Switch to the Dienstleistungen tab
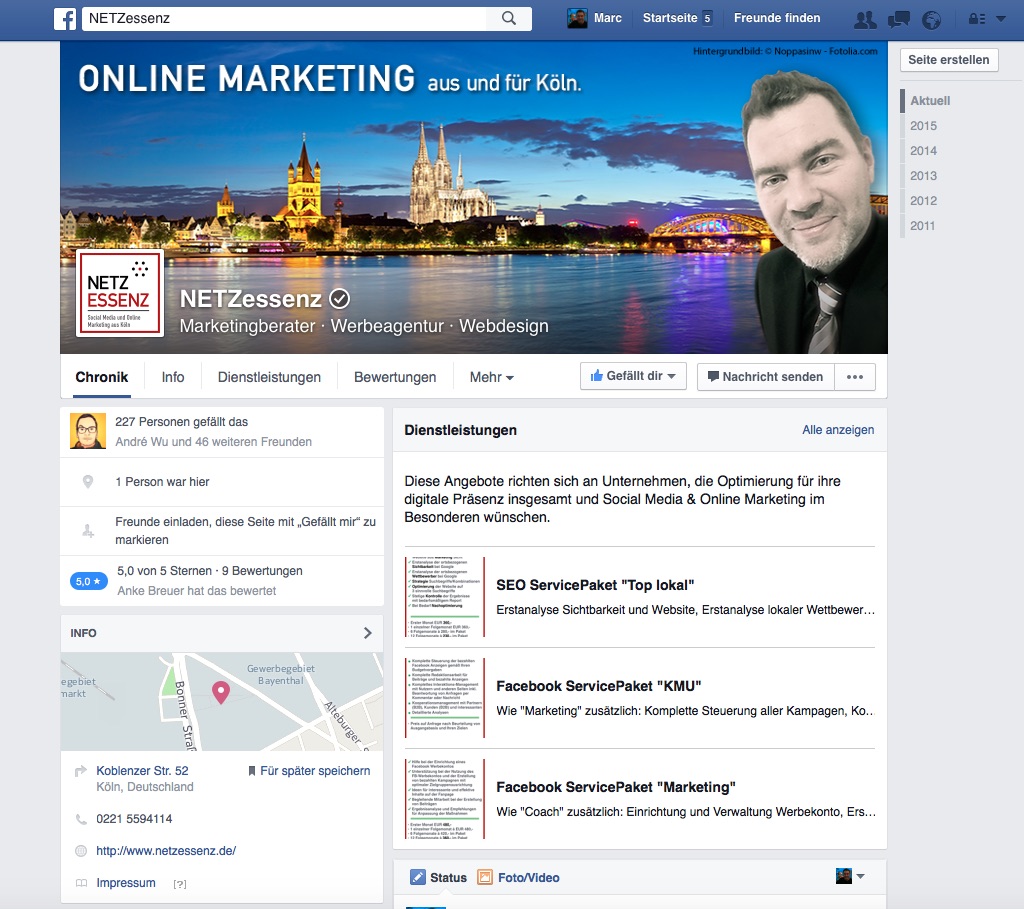This screenshot has width=1024, height=909. coord(269,378)
